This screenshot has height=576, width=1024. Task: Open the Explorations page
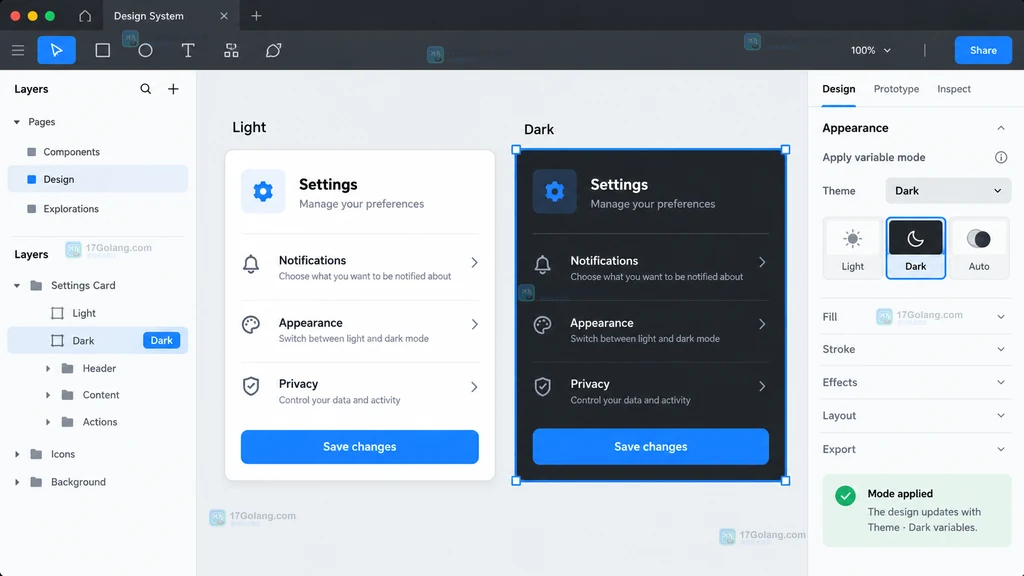pyautogui.click(x=98, y=209)
